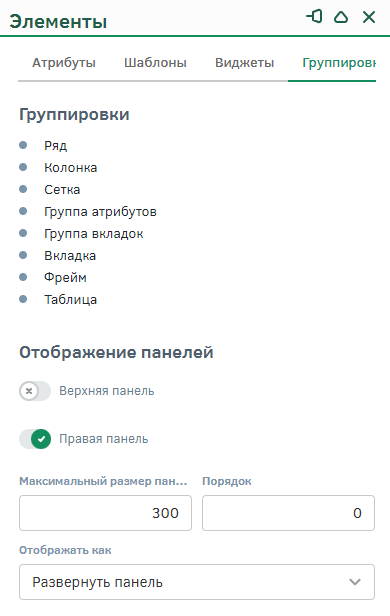This screenshot has height=616, width=390.
Task: Disable the Правая панель toggle
Action: click(35, 439)
